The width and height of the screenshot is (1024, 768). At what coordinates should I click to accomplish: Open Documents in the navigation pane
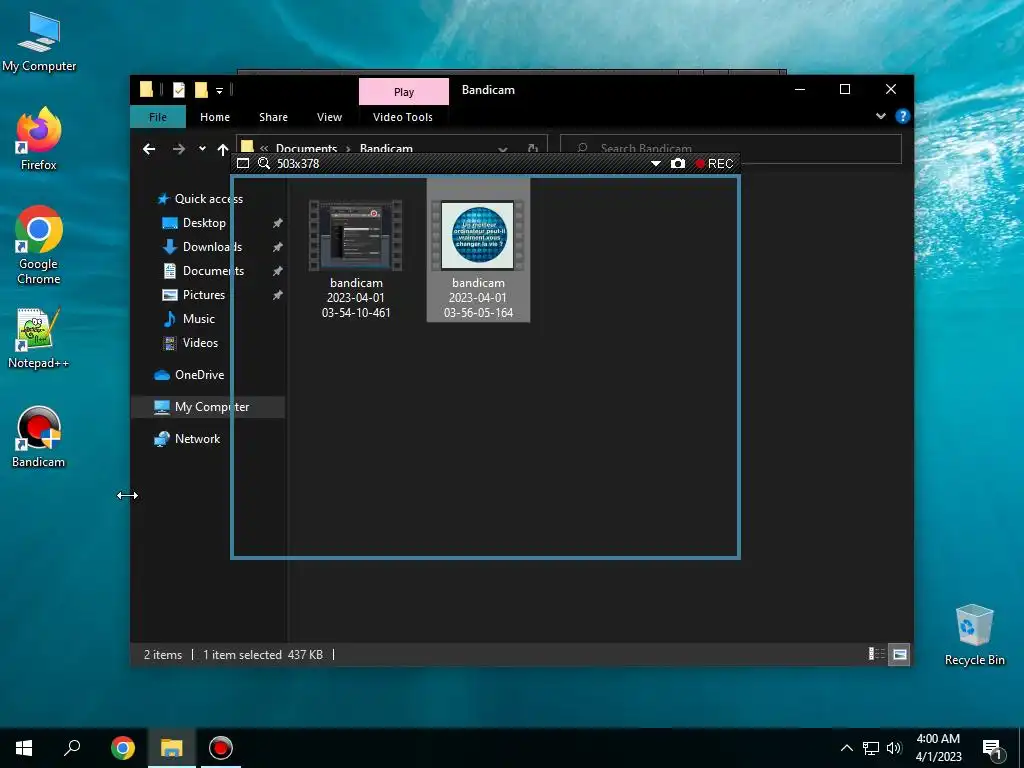click(x=213, y=270)
